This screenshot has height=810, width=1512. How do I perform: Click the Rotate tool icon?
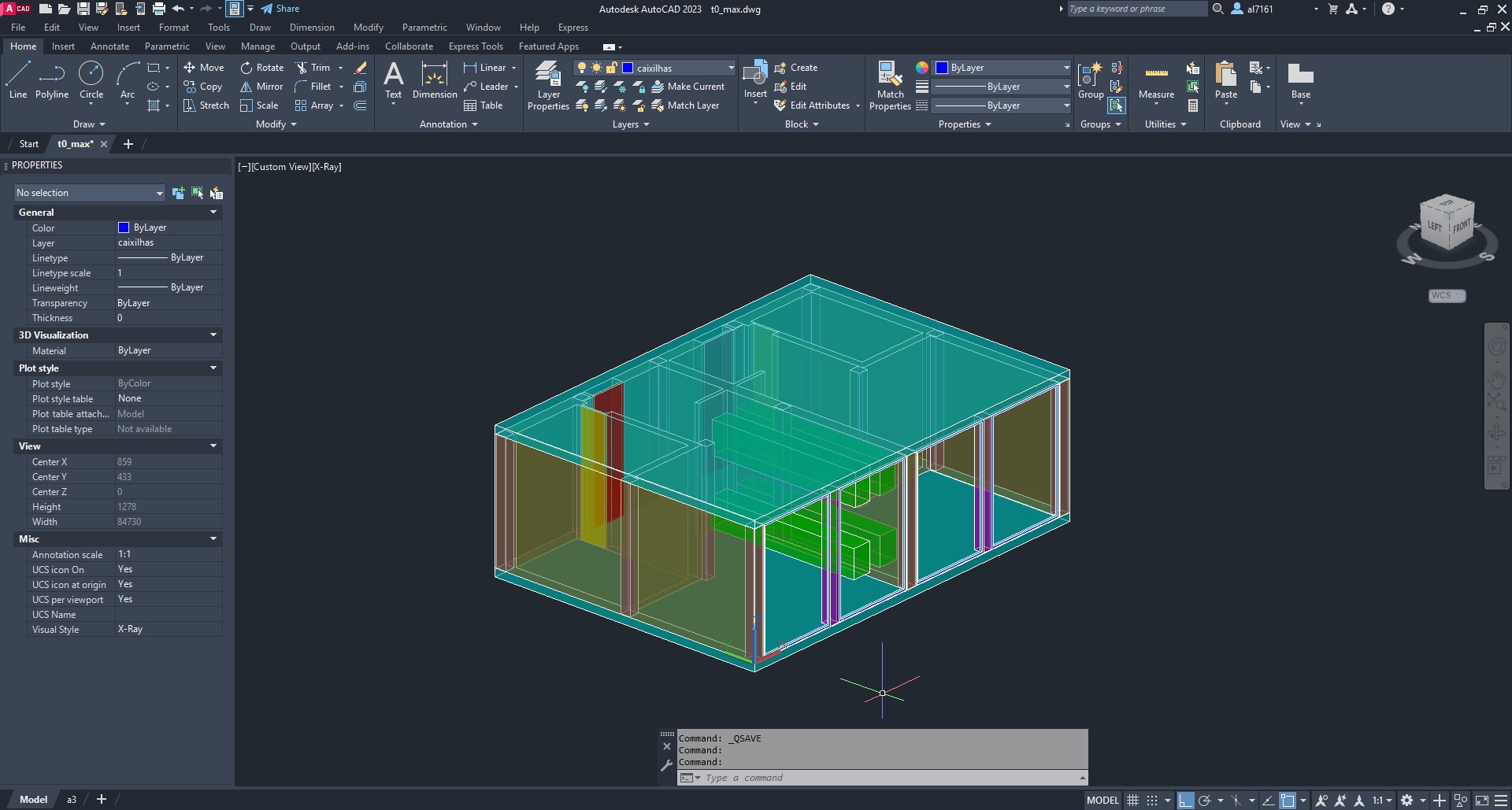tap(246, 68)
